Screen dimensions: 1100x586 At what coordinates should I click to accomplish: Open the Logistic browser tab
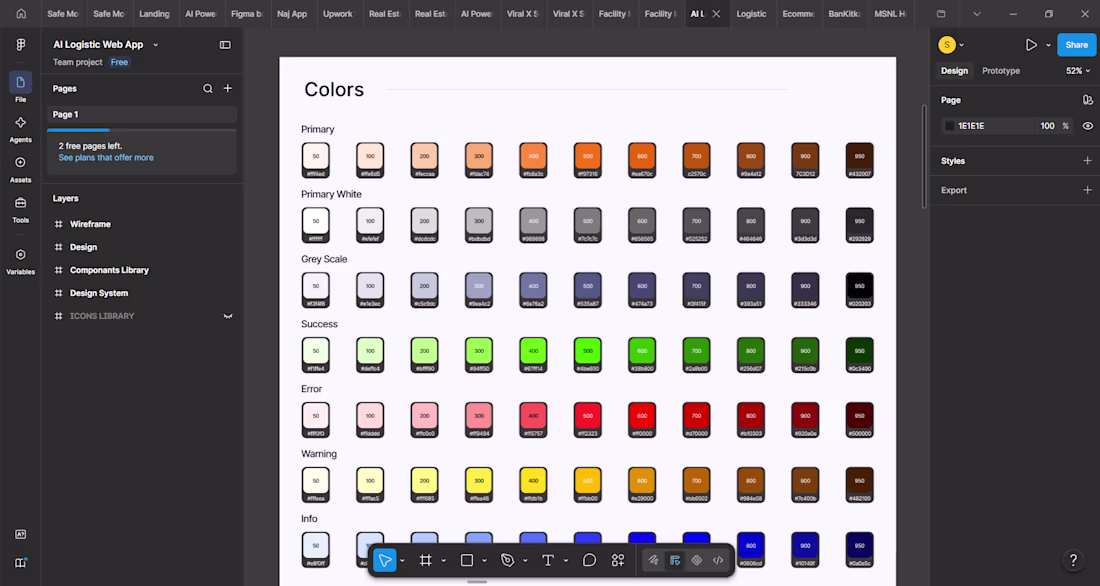[751, 13]
